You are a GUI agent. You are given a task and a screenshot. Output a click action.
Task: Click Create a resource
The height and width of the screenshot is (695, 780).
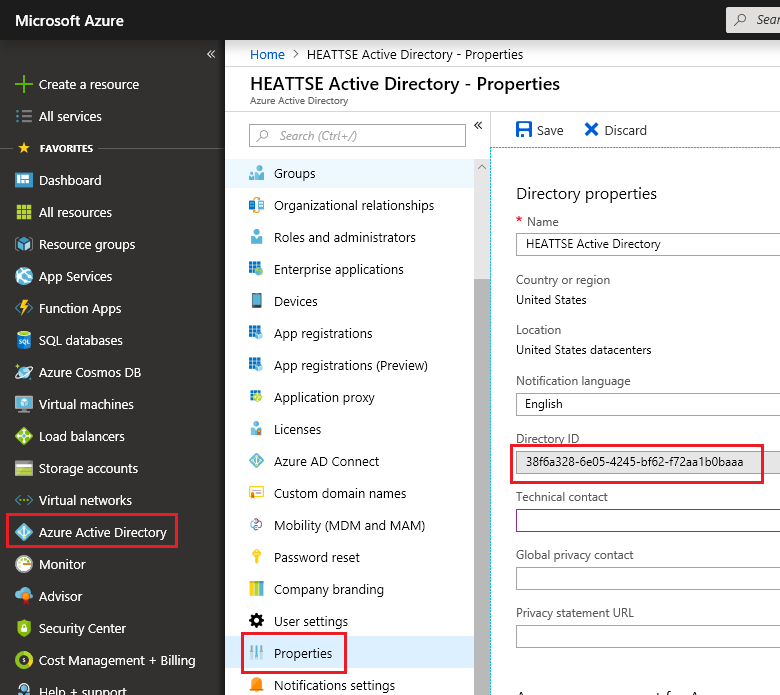(88, 84)
